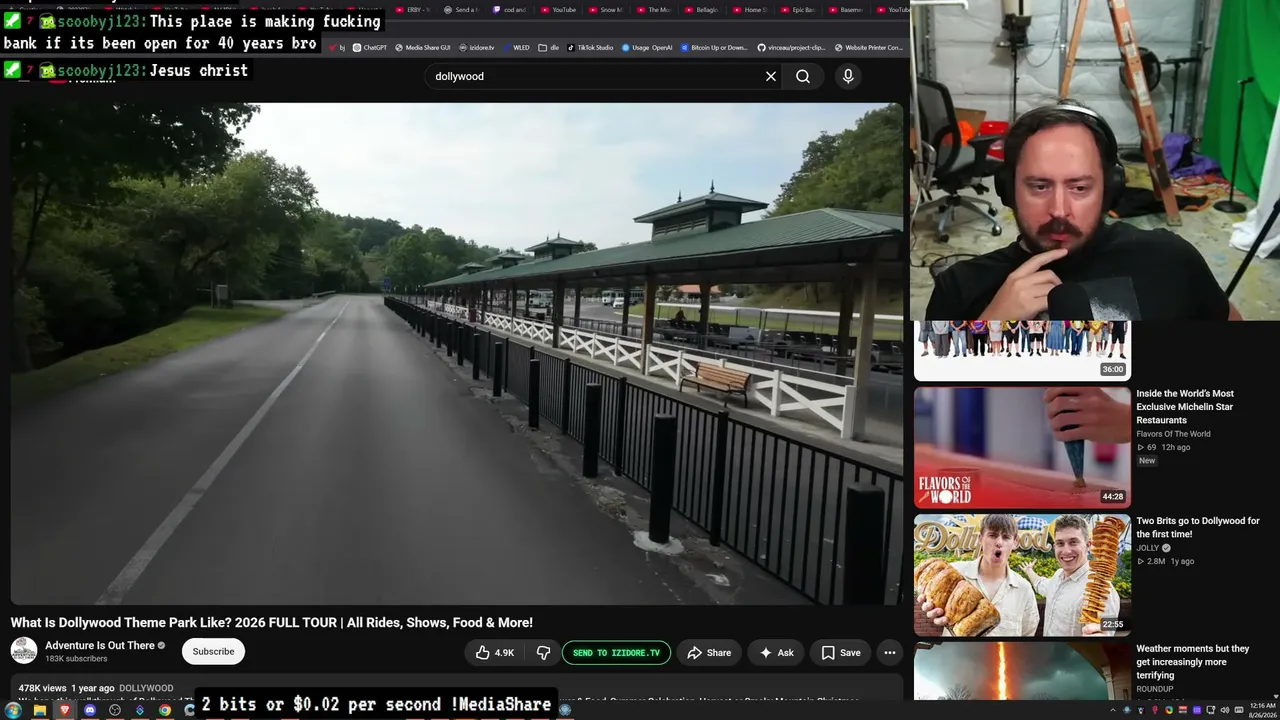Viewport: 1280px width, 720px height.
Task: Open the Adventure Is Out There channel name
Action: [x=100, y=646]
